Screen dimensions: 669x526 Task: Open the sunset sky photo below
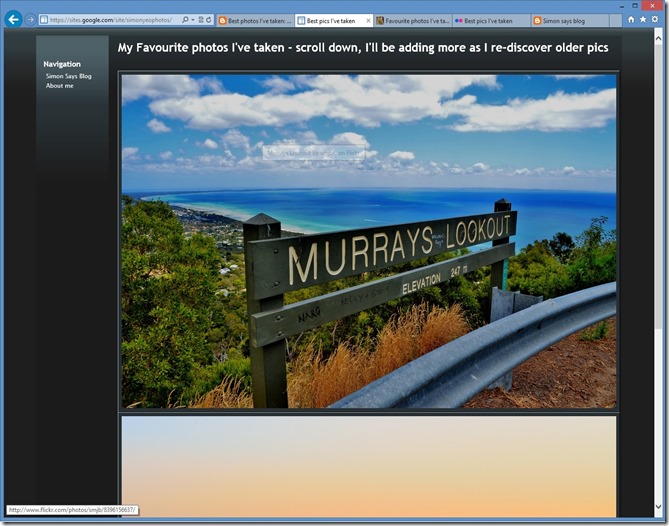point(369,467)
